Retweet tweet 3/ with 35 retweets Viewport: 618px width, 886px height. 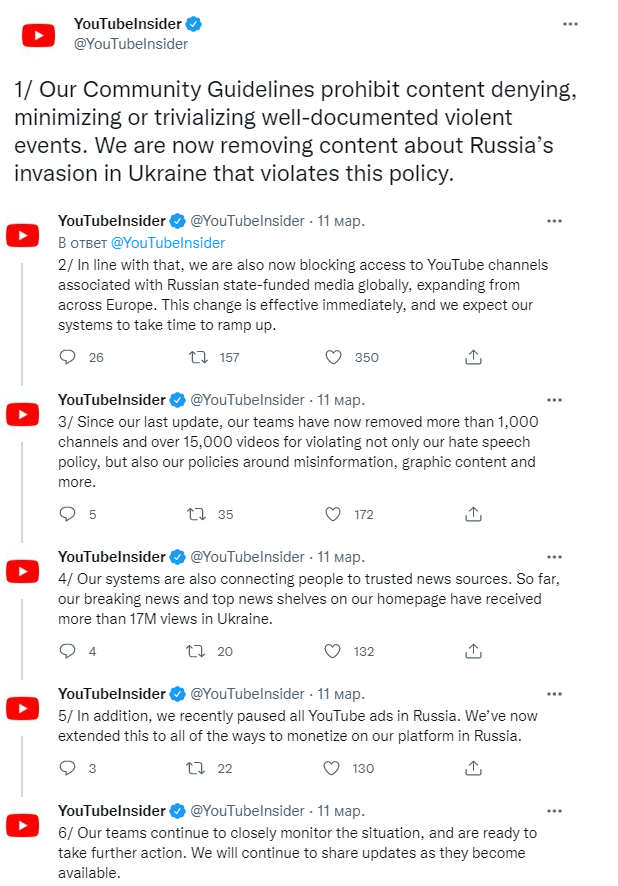[198, 514]
